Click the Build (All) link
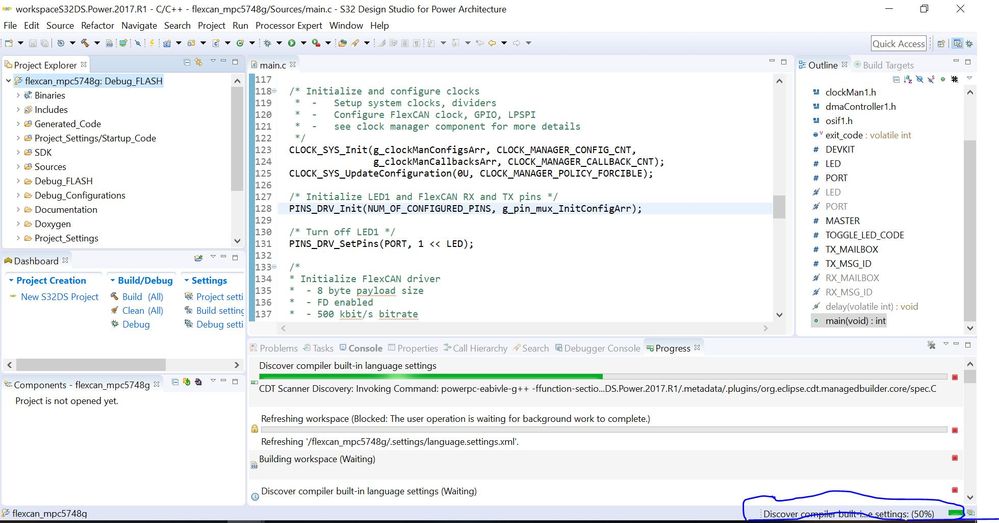The height and width of the screenshot is (523, 999). [x=142, y=296]
